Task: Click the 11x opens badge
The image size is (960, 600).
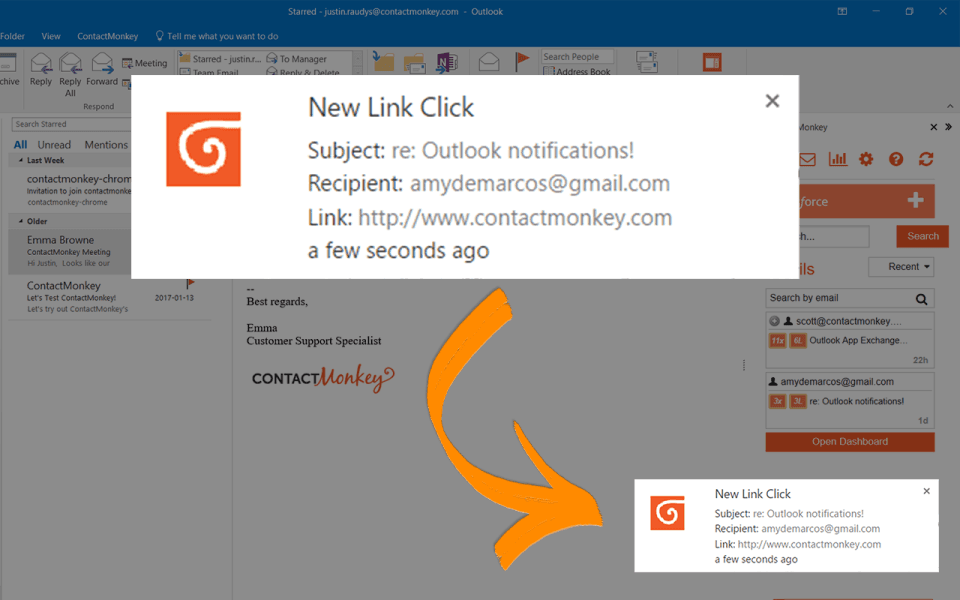Action: point(778,341)
